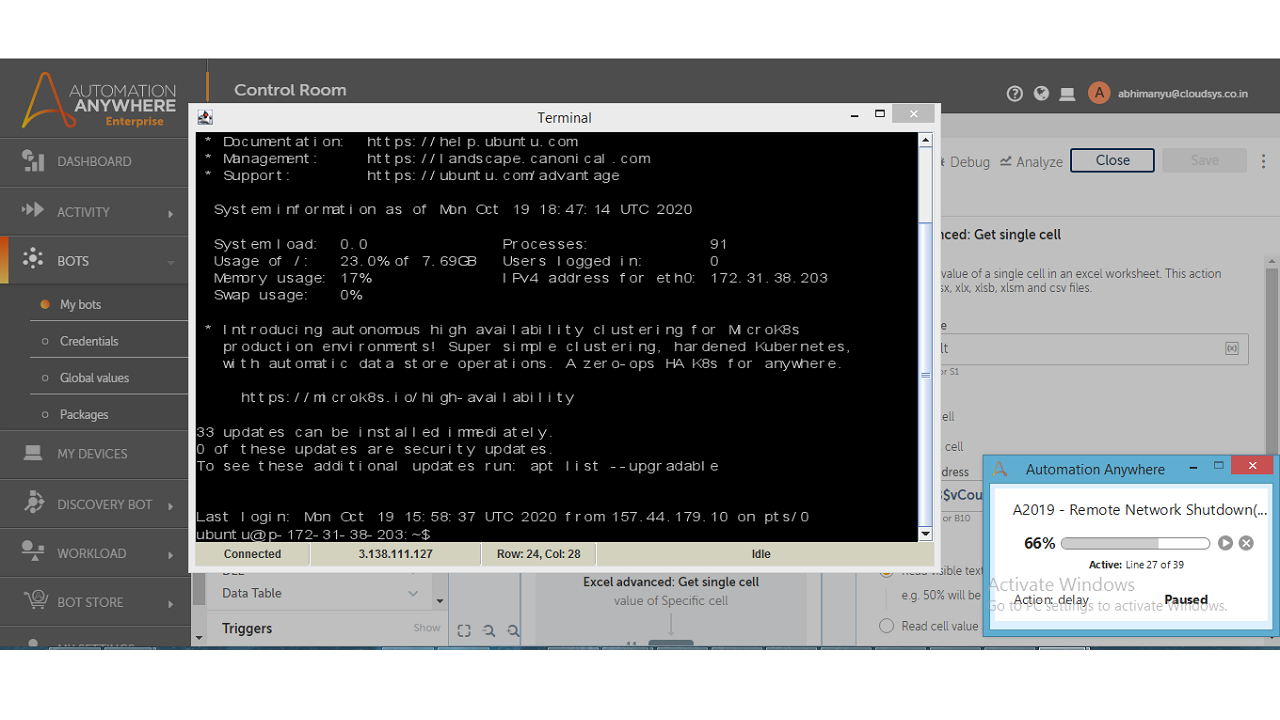Click the Connected status in Terminal

tap(253, 554)
